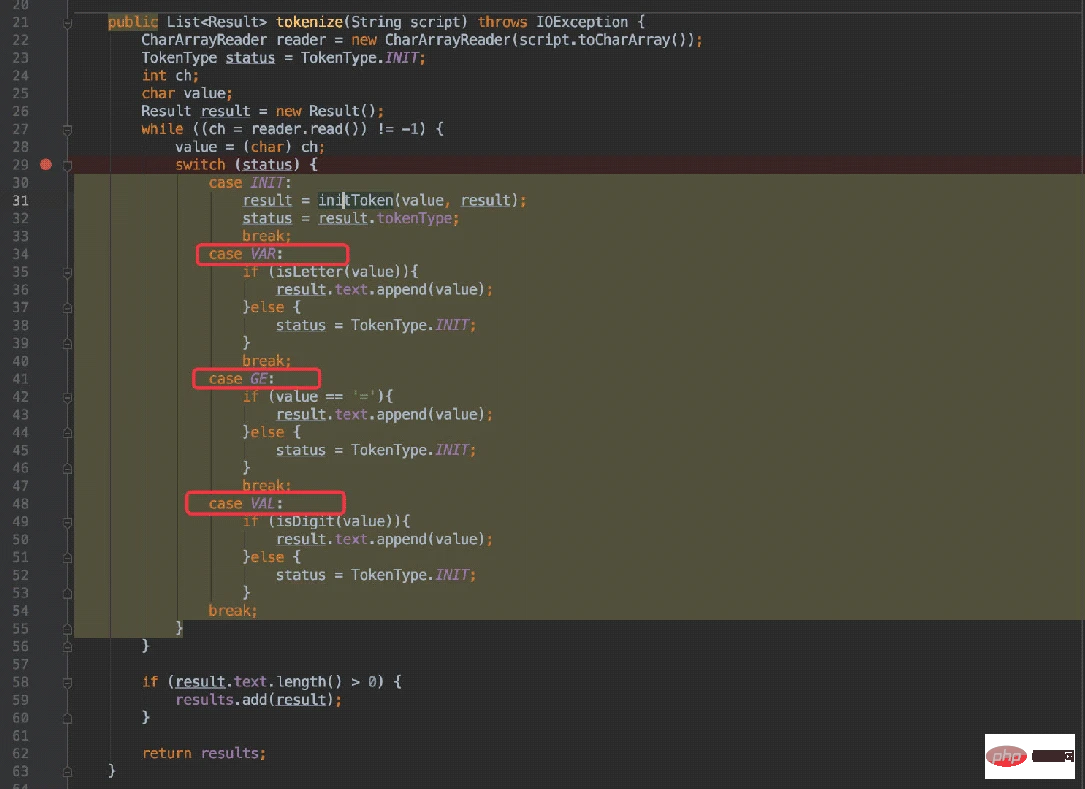Click the php logo watermark
Screen dimensions: 1085x789
point(1008,758)
